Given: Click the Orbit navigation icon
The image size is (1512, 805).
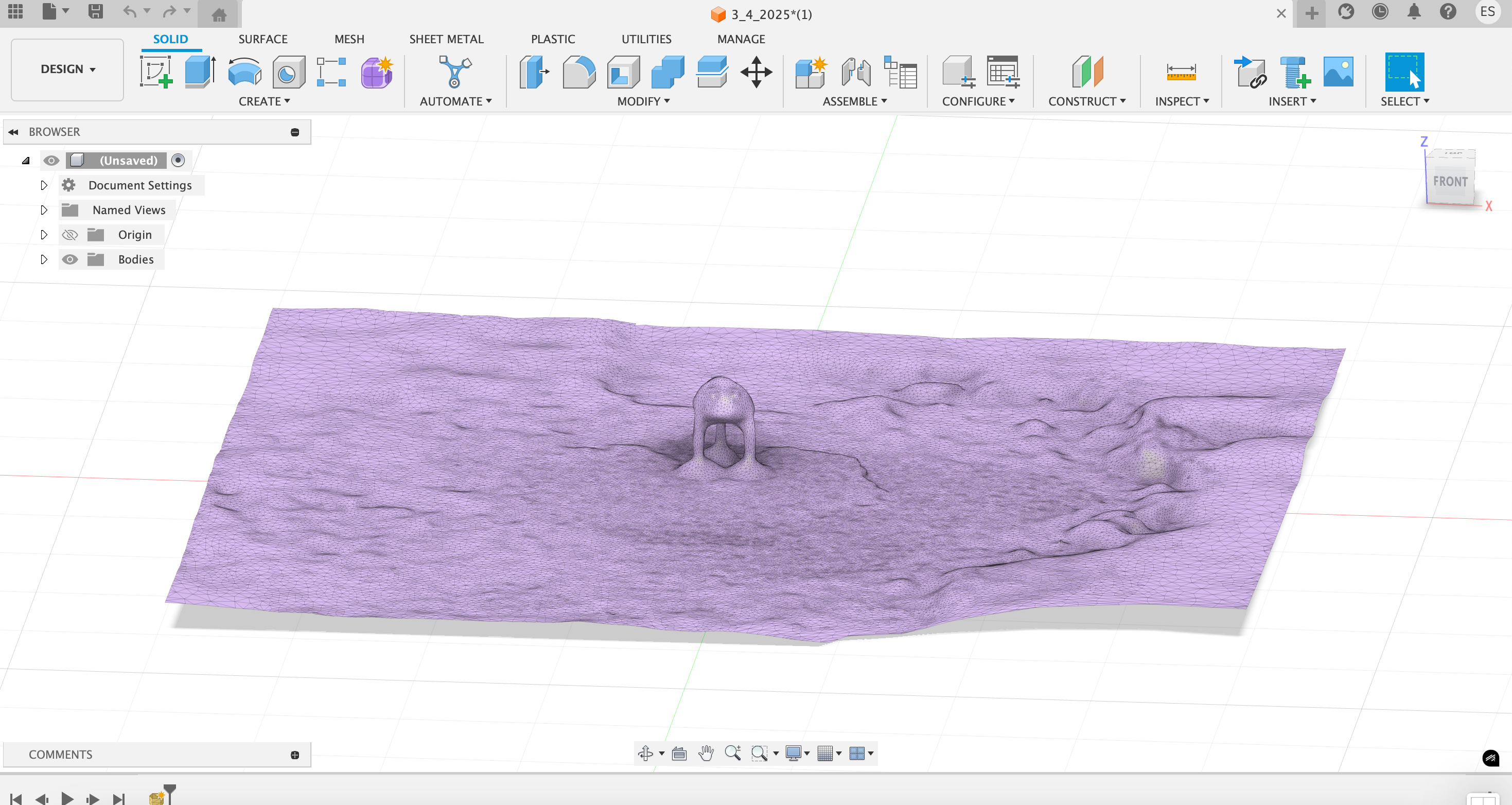Looking at the screenshot, I should point(646,752).
